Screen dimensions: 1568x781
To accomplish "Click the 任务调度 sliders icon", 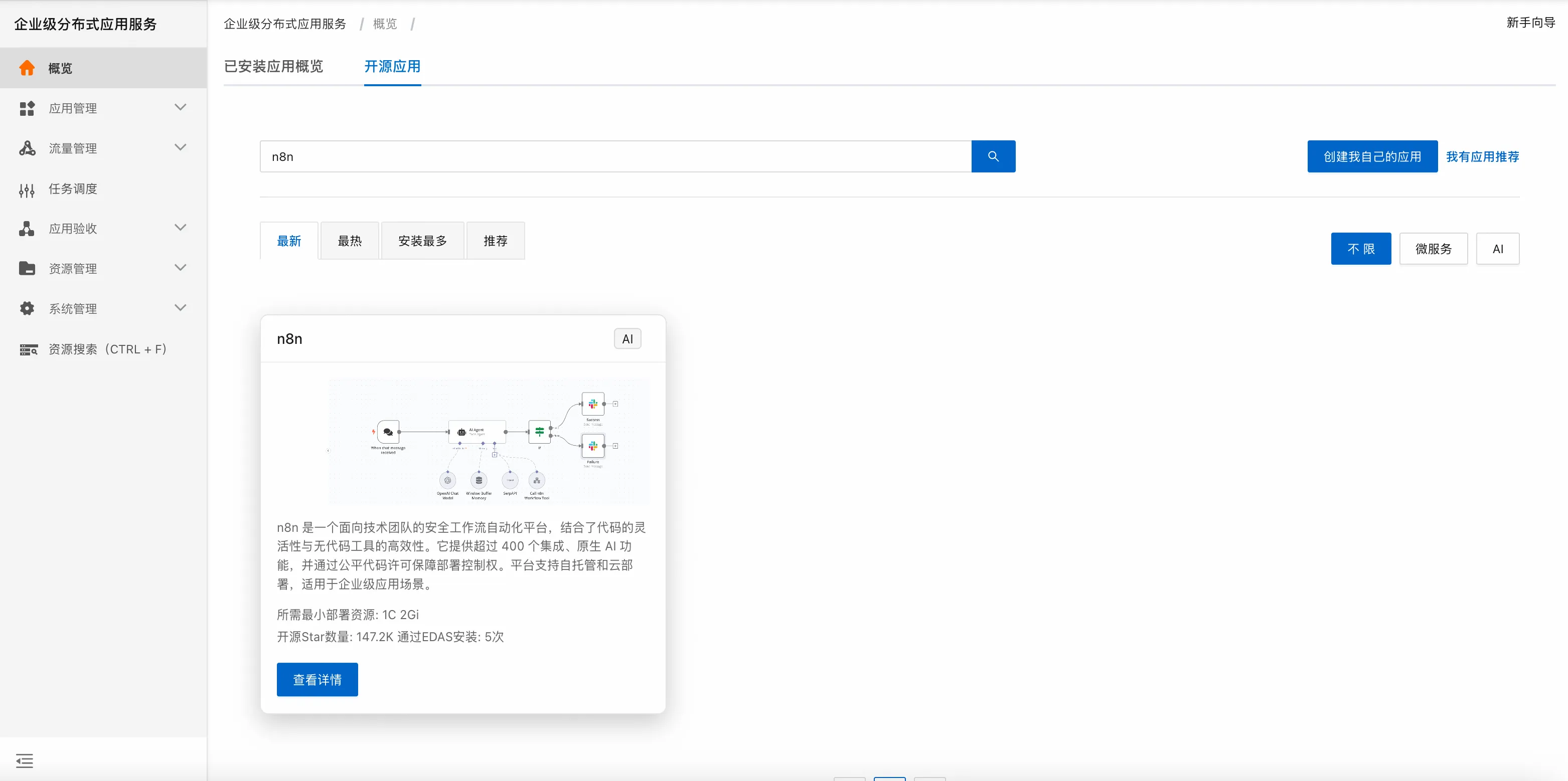I will tap(27, 189).
